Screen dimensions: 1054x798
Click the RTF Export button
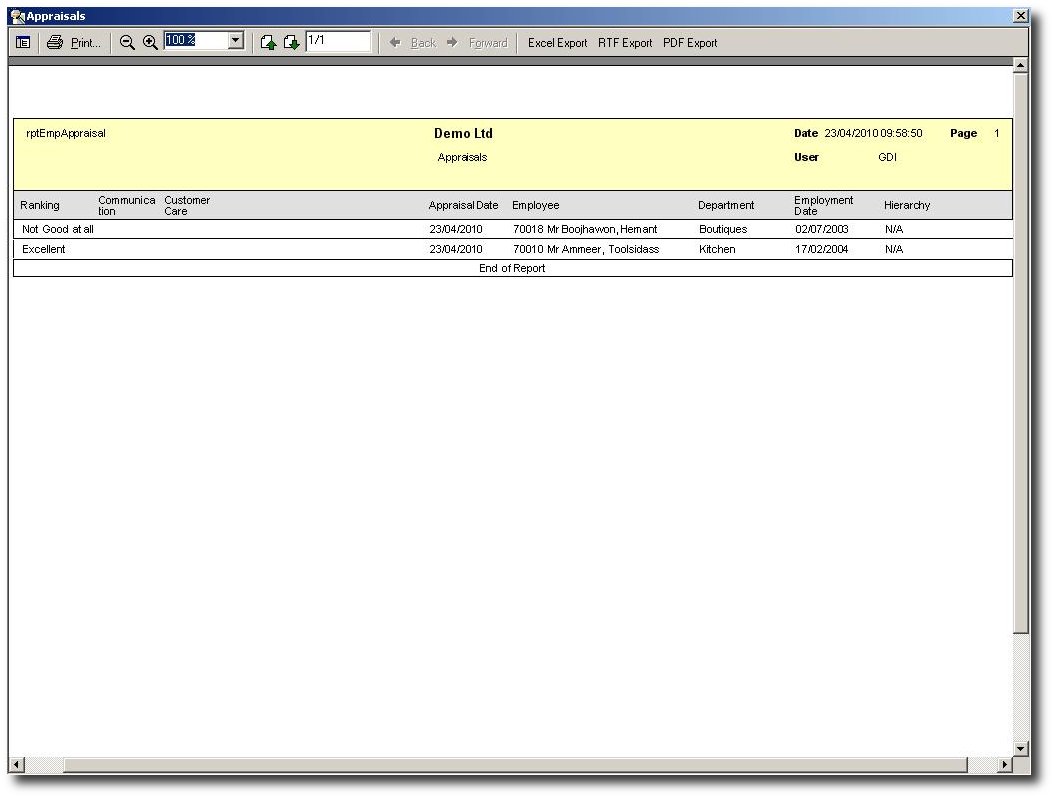tap(625, 43)
